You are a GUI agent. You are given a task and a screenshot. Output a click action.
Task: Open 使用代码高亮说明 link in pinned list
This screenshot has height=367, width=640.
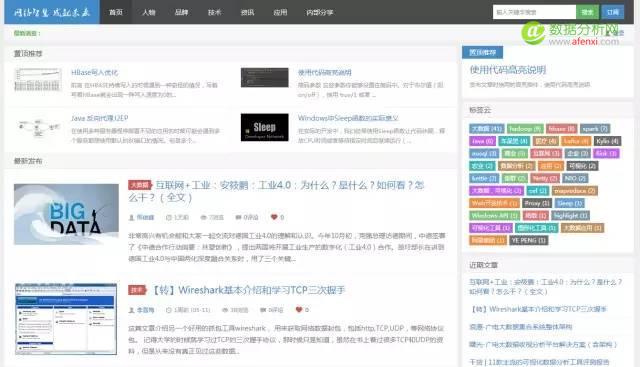click(324, 73)
